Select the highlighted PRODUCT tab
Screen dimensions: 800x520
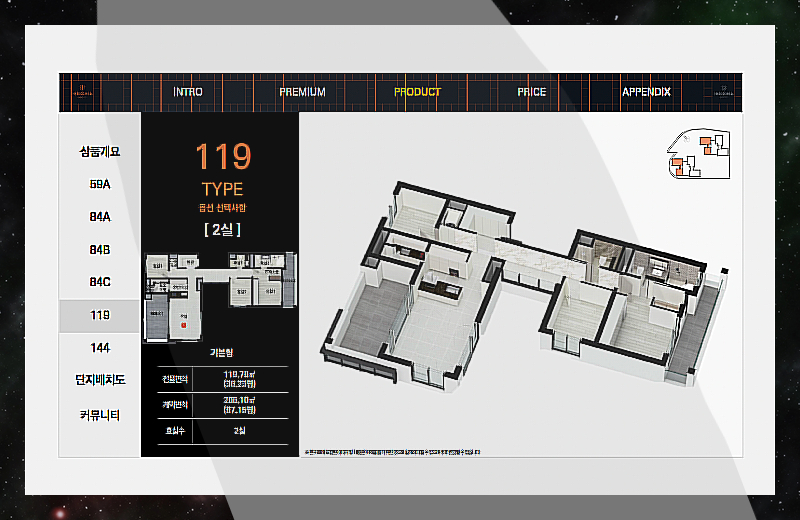coord(417,92)
